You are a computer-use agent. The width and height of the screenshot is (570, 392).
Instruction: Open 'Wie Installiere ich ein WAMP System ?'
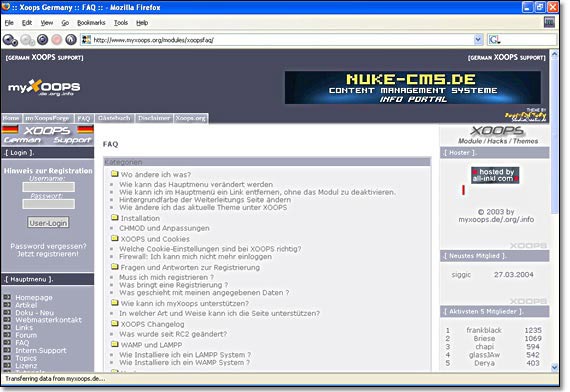click(185, 363)
